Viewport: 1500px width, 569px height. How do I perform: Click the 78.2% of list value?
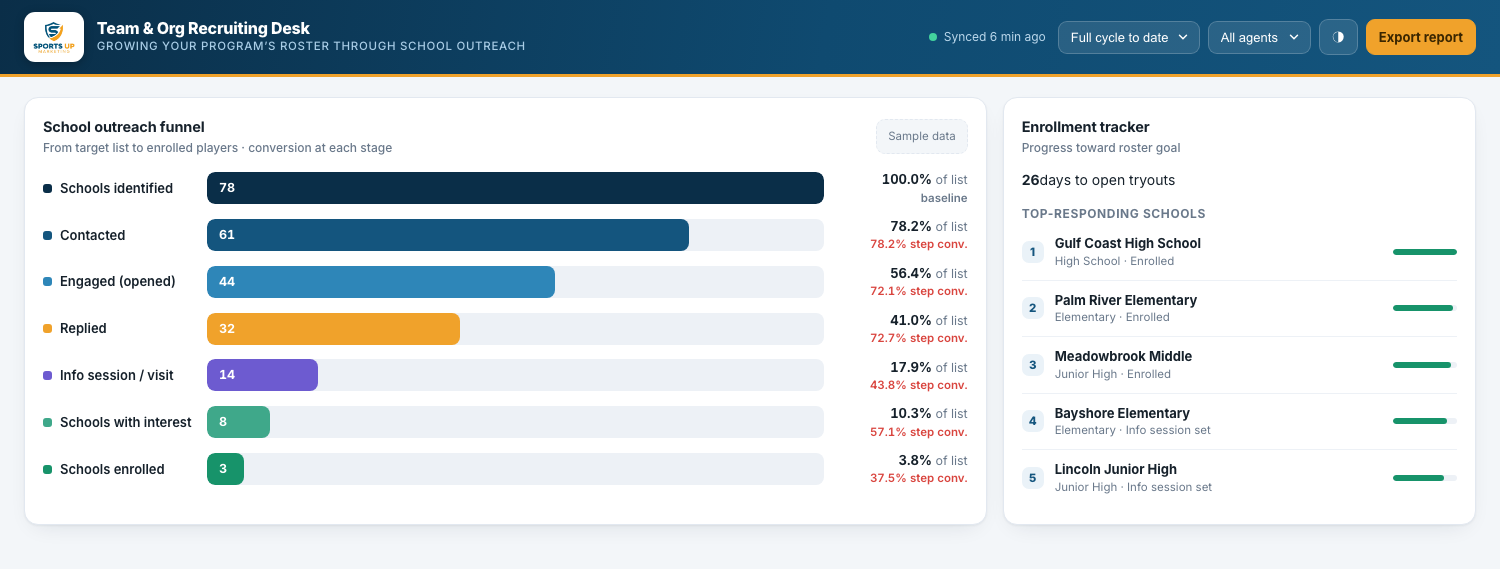[929, 226]
